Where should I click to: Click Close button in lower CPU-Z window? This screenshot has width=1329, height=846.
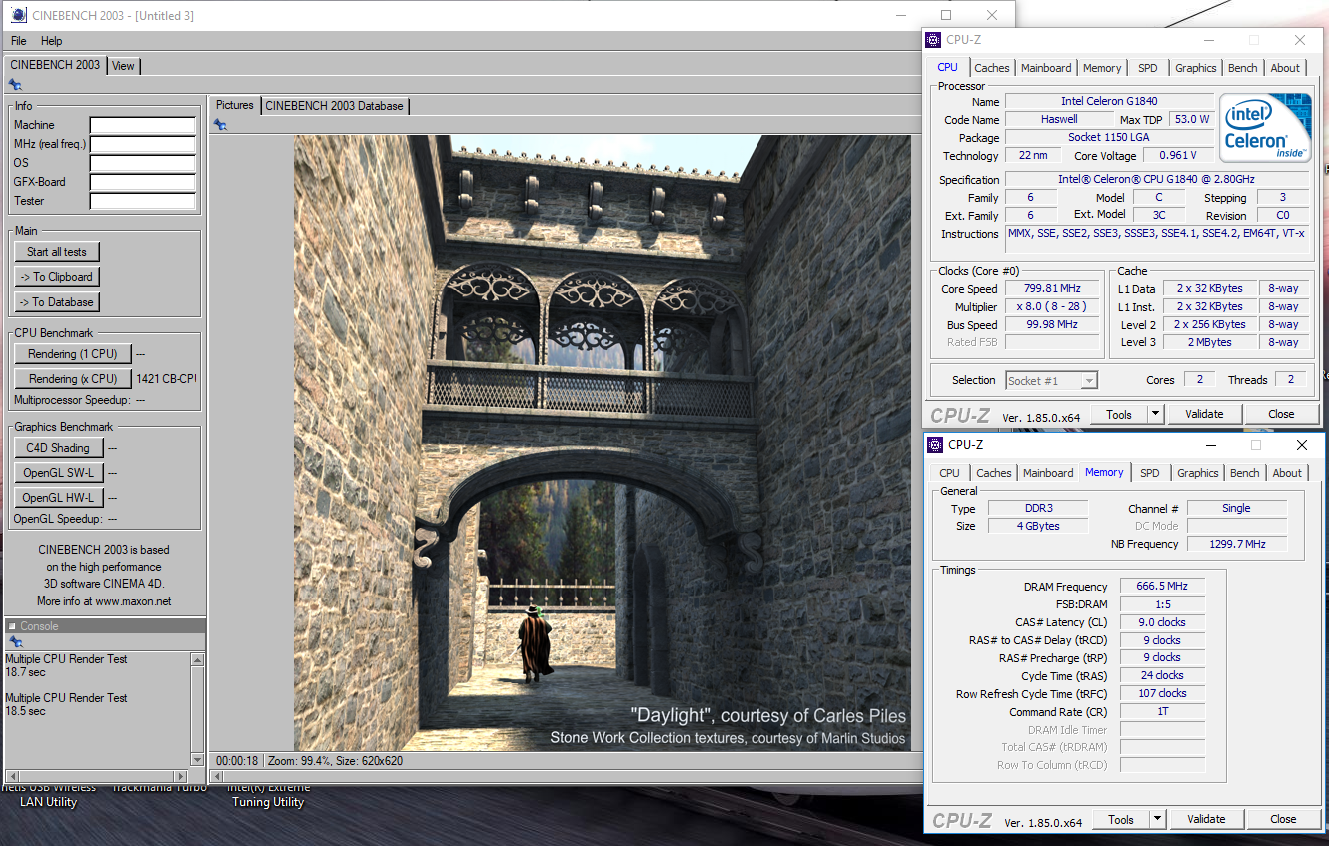[x=1283, y=819]
